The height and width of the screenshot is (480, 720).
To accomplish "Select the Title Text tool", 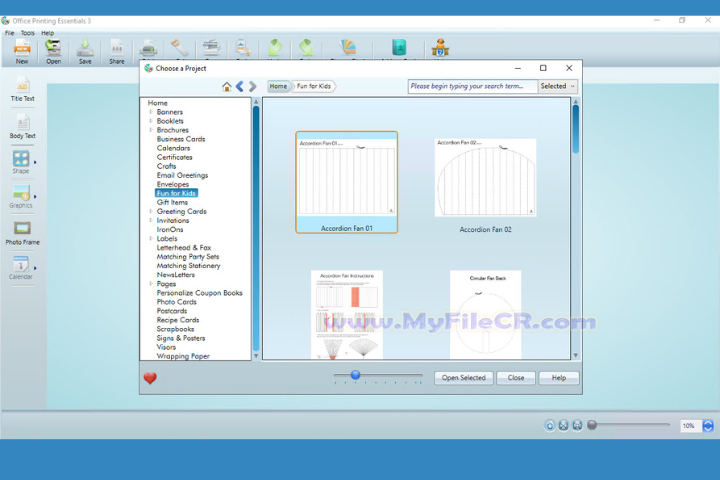I will [22, 90].
